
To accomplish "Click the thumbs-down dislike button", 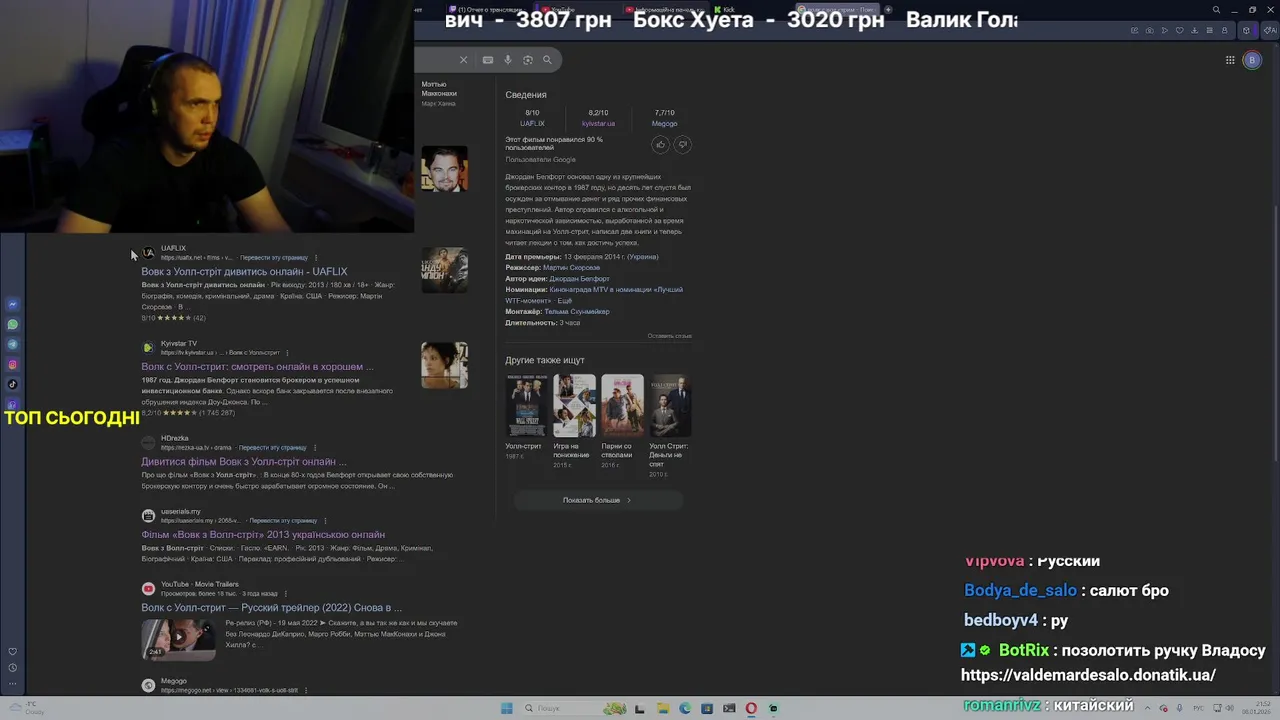I will 683,145.
